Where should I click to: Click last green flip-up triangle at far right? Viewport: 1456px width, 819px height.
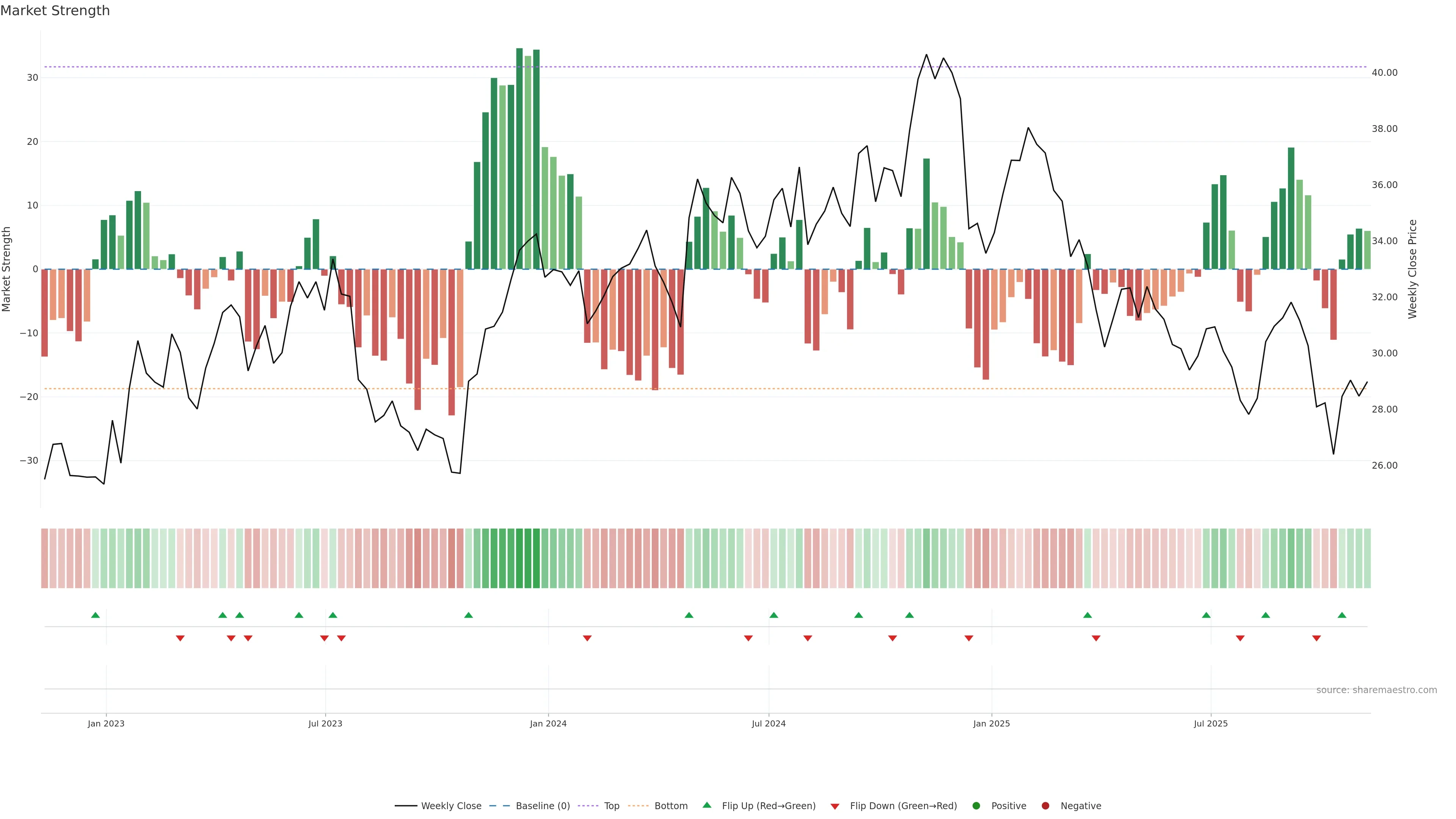1342,615
